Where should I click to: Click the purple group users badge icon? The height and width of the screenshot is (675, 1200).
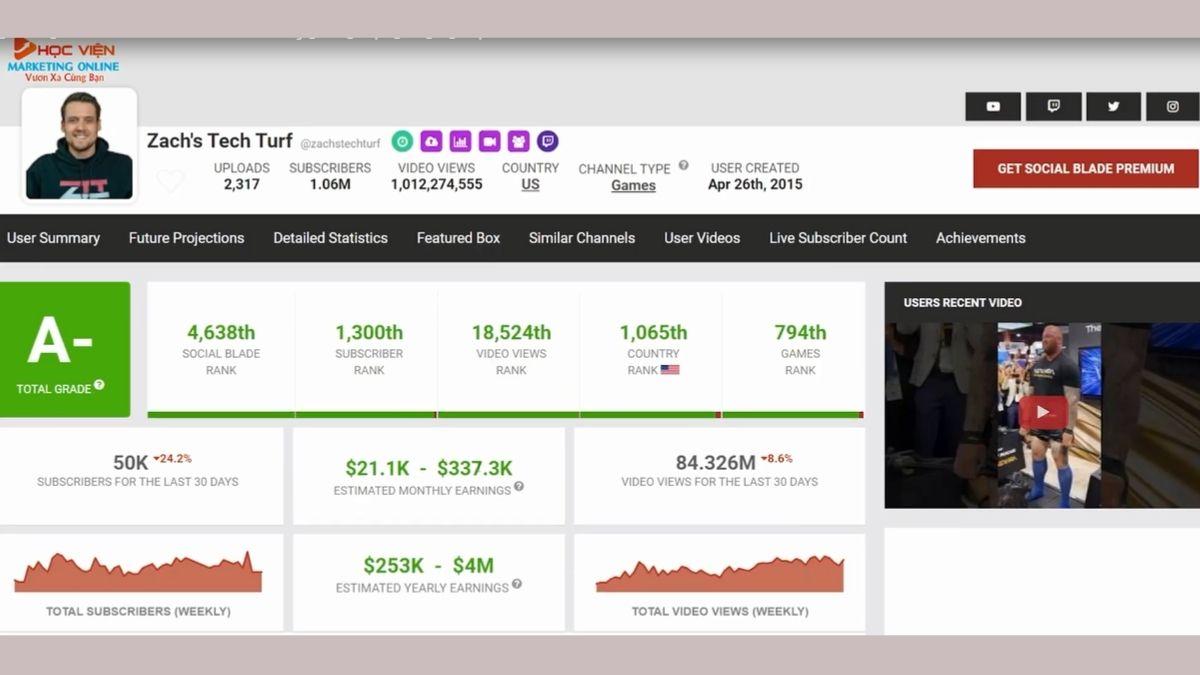click(x=518, y=141)
